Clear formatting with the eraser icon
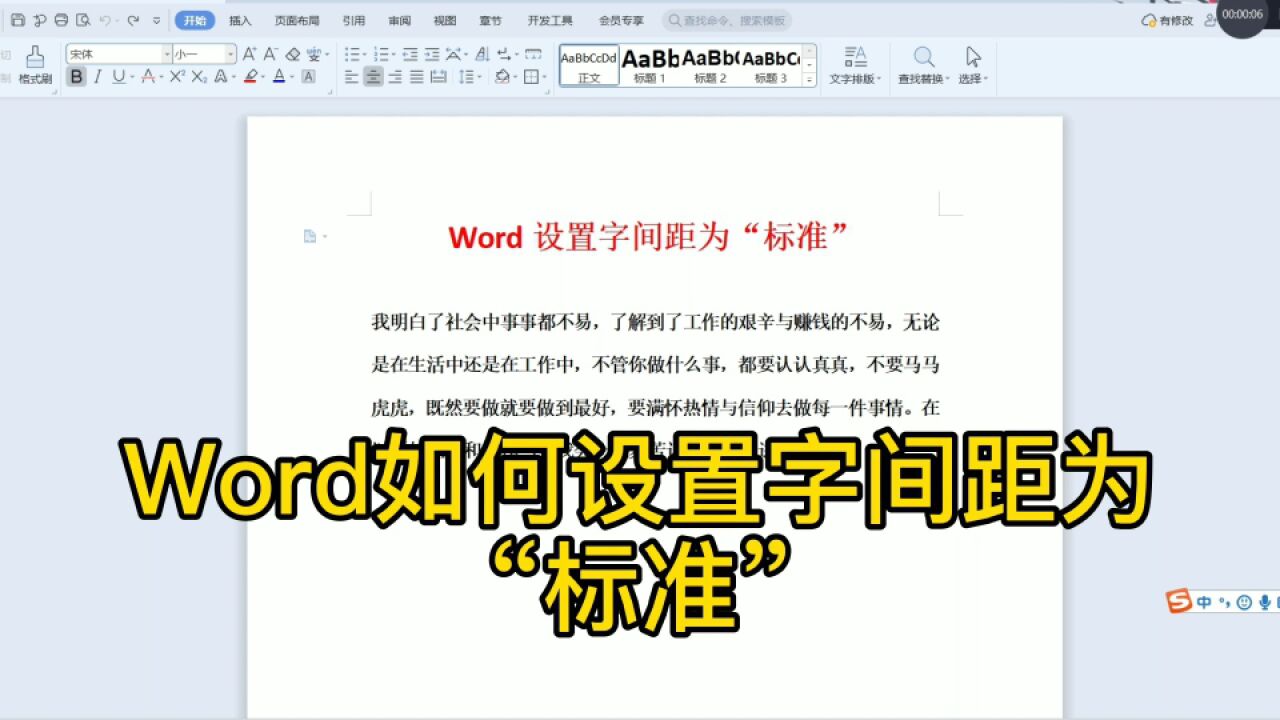This screenshot has width=1280, height=720. click(292, 54)
